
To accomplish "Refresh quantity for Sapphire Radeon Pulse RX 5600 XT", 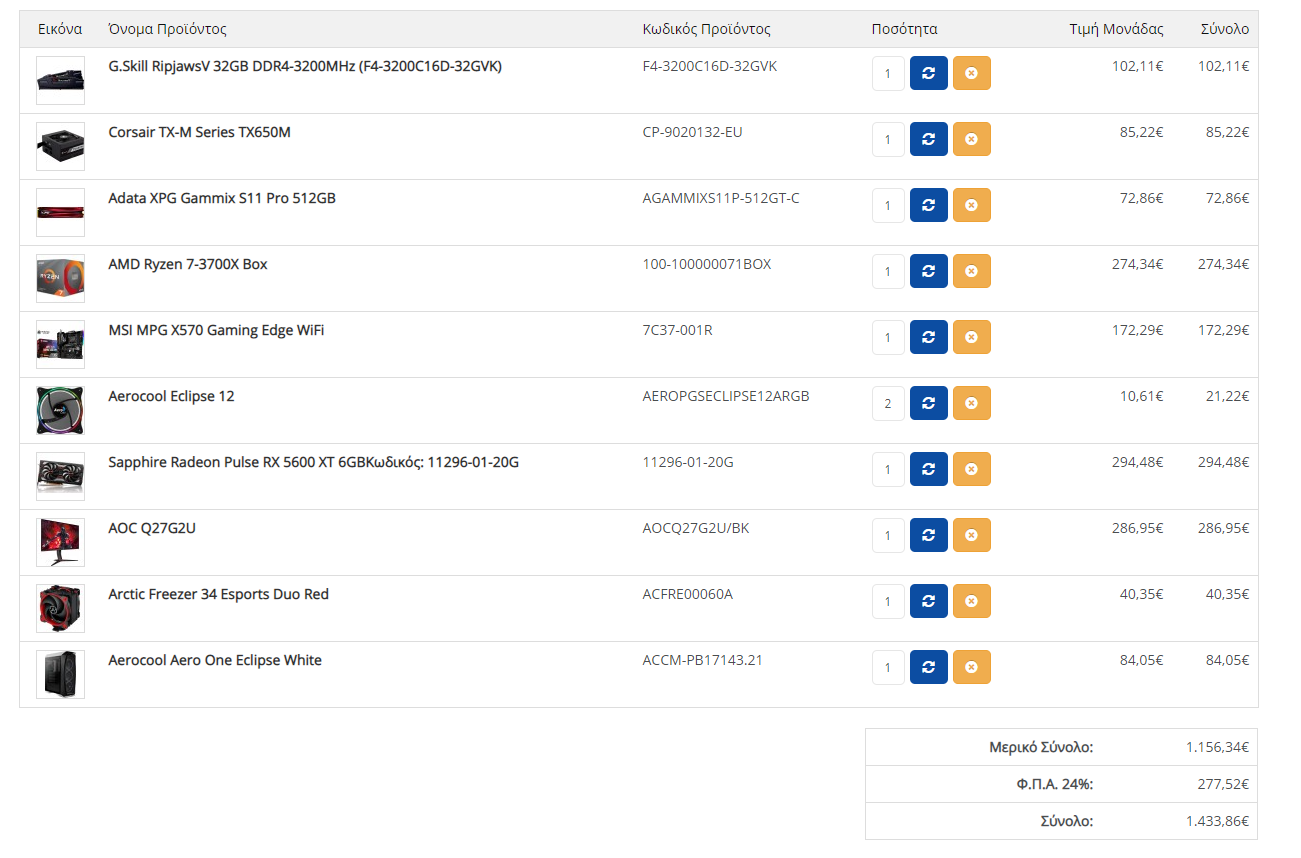I will (x=928, y=469).
